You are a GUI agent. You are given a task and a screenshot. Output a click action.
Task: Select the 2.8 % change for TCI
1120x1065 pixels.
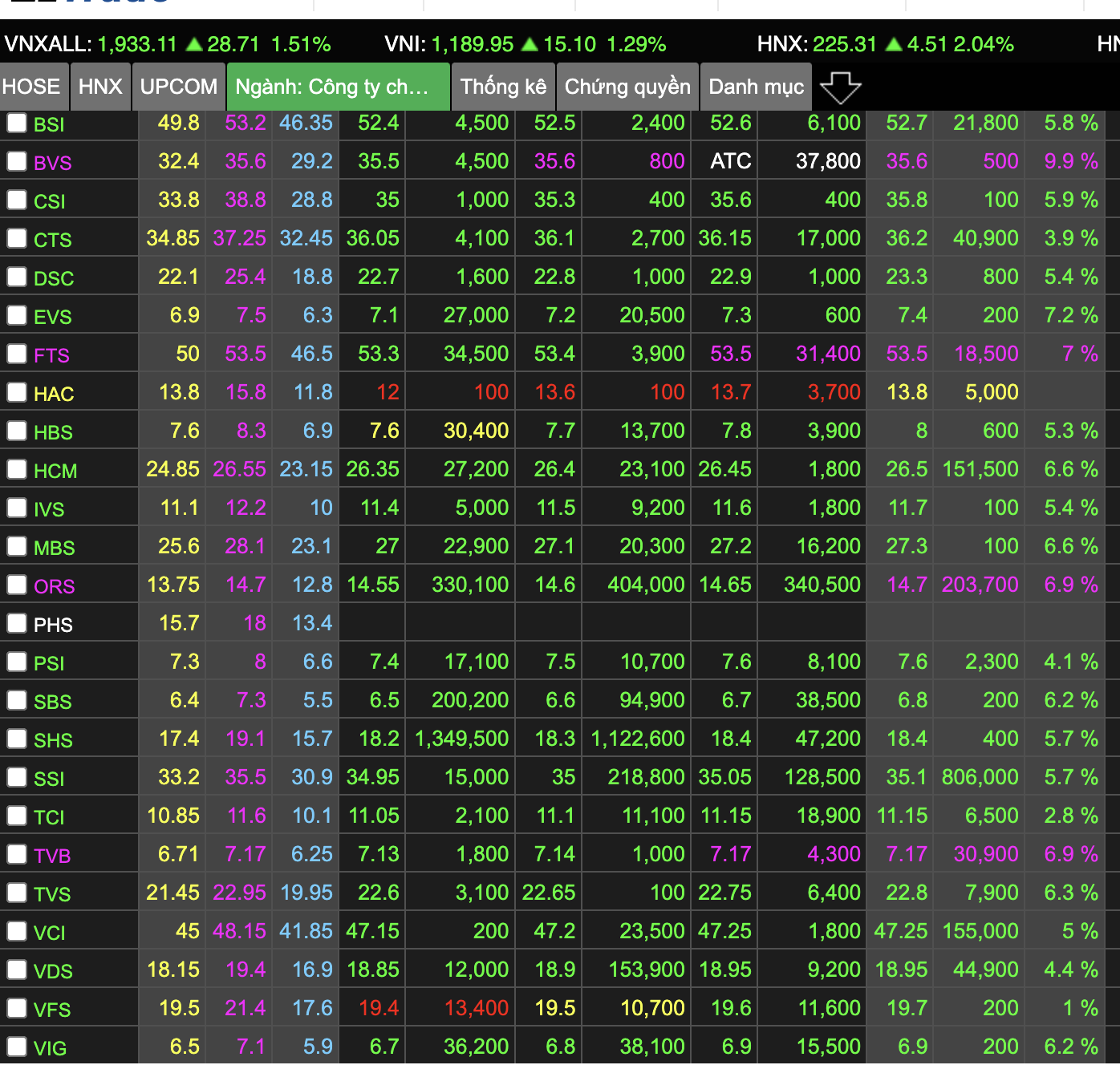coord(1071,816)
